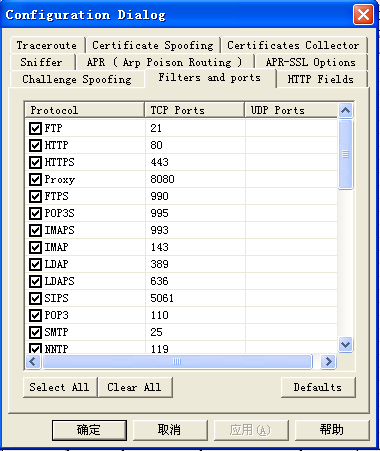The image size is (380, 451).
Task: Click the scroll down arrow of protocol list
Action: point(346,344)
